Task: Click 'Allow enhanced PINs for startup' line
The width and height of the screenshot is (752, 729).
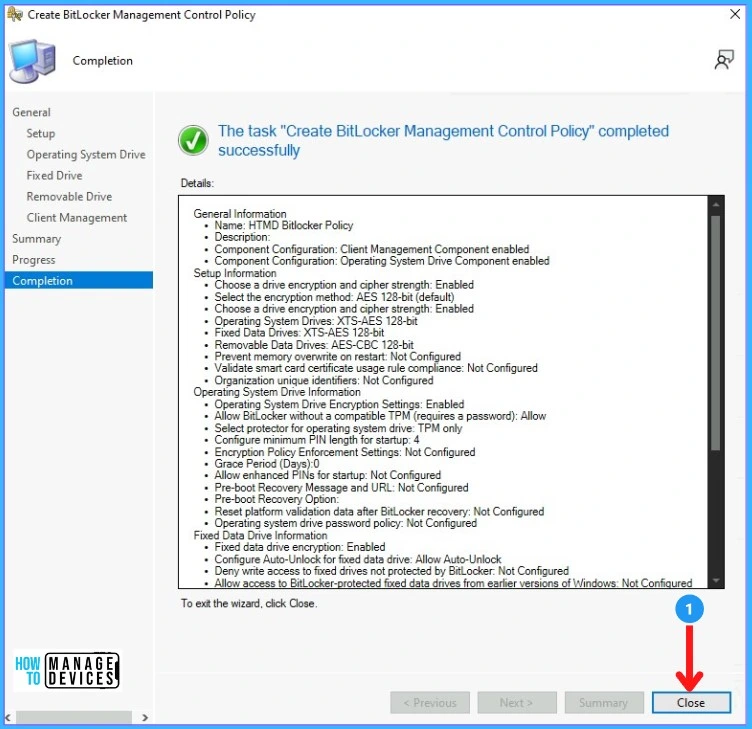Action: 328,475
